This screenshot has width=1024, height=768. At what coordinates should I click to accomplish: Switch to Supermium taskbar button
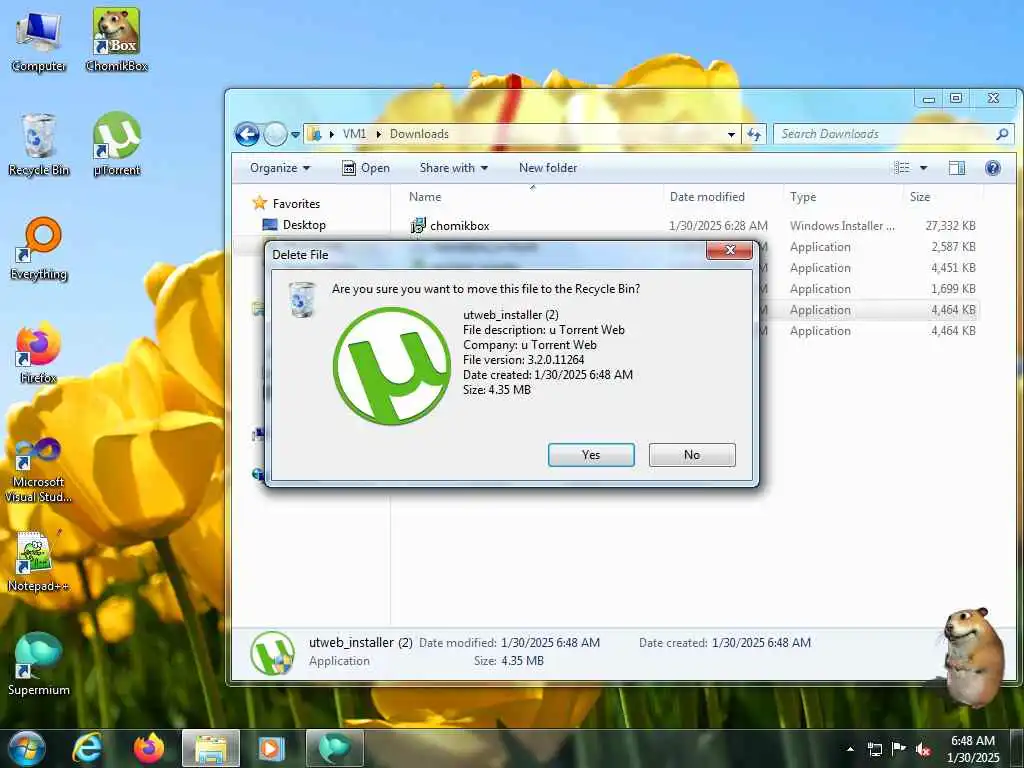[334, 748]
